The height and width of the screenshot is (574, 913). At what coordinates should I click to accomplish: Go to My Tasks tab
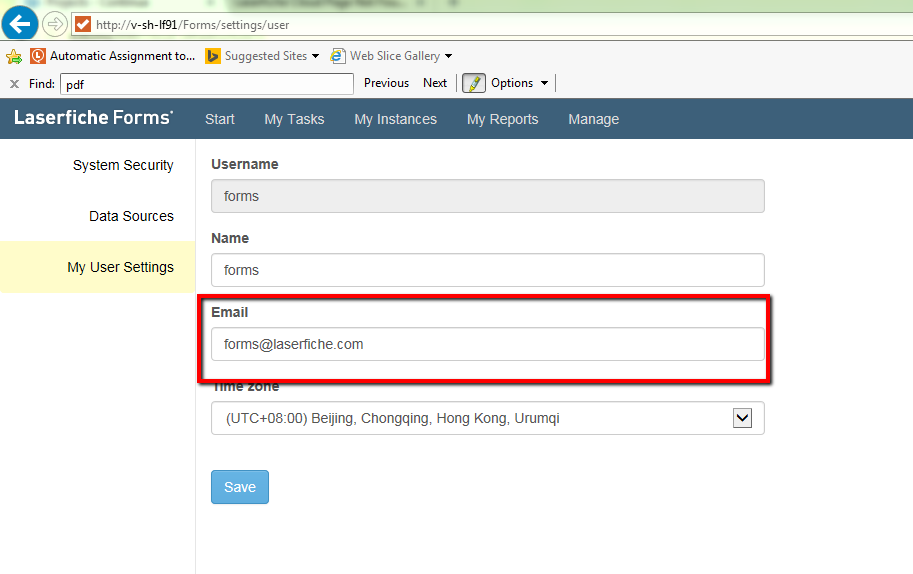point(294,119)
